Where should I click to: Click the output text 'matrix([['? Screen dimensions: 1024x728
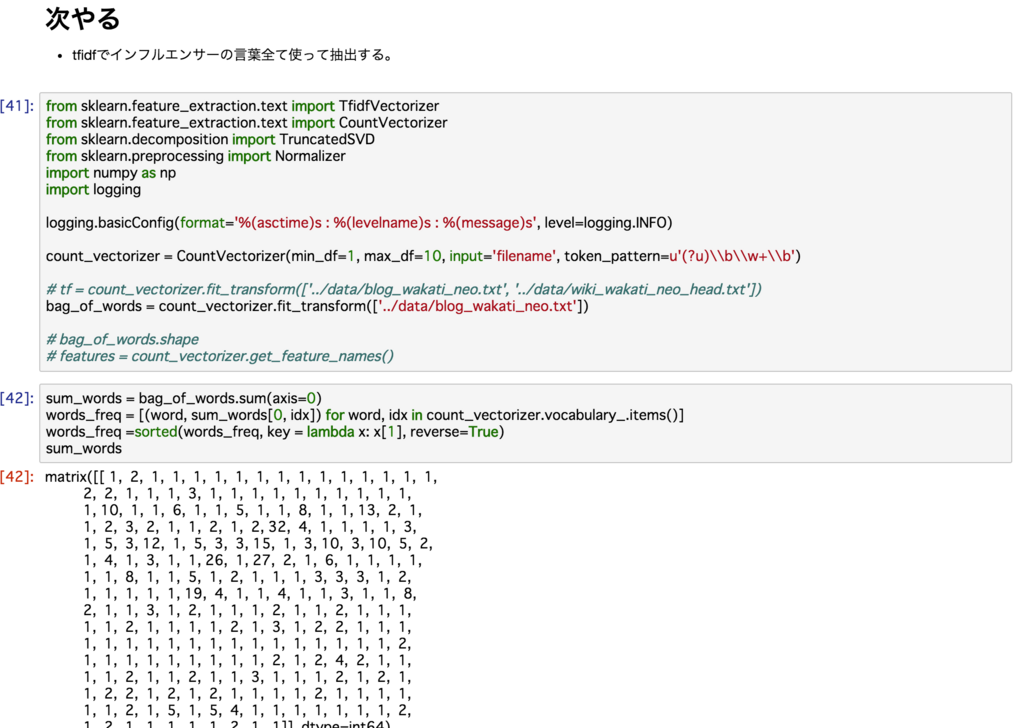pos(74,477)
